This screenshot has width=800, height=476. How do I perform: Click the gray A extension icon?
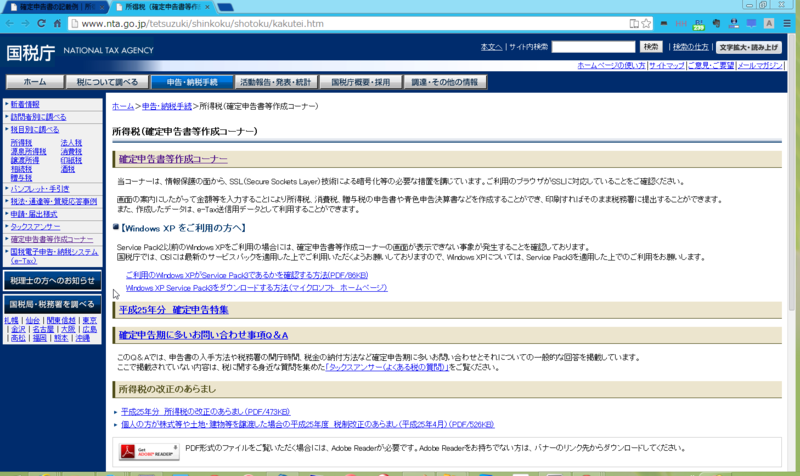click(x=769, y=23)
